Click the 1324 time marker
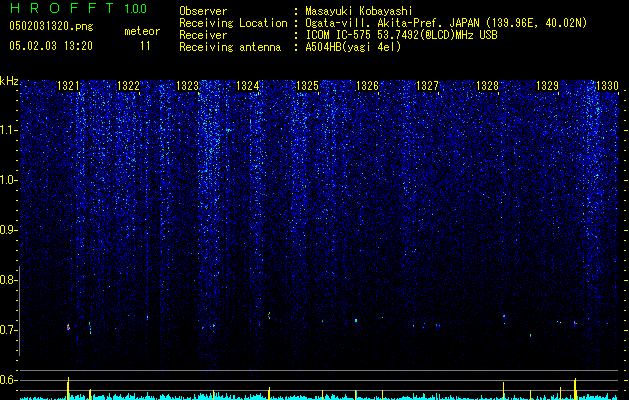The image size is (629, 400). [x=248, y=86]
